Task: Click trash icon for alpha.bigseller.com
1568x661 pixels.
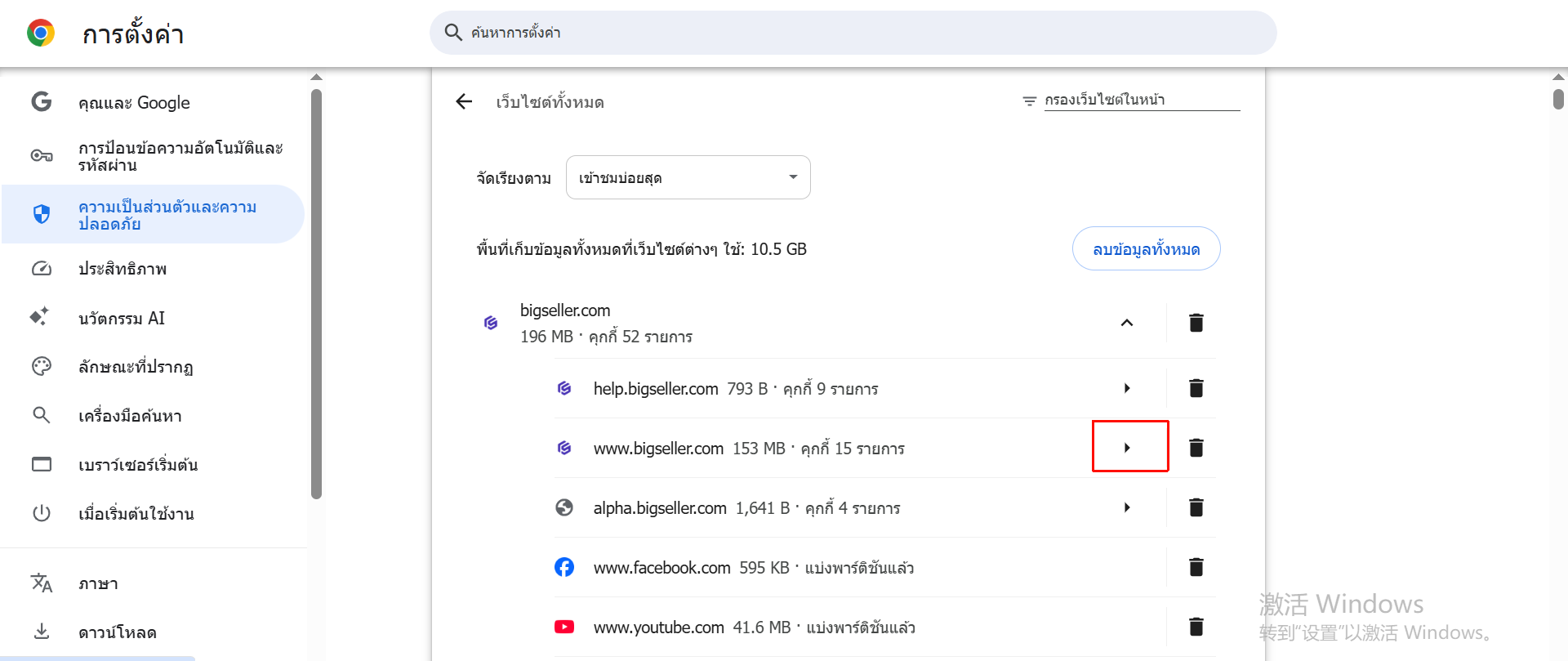Action: pyautogui.click(x=1196, y=507)
